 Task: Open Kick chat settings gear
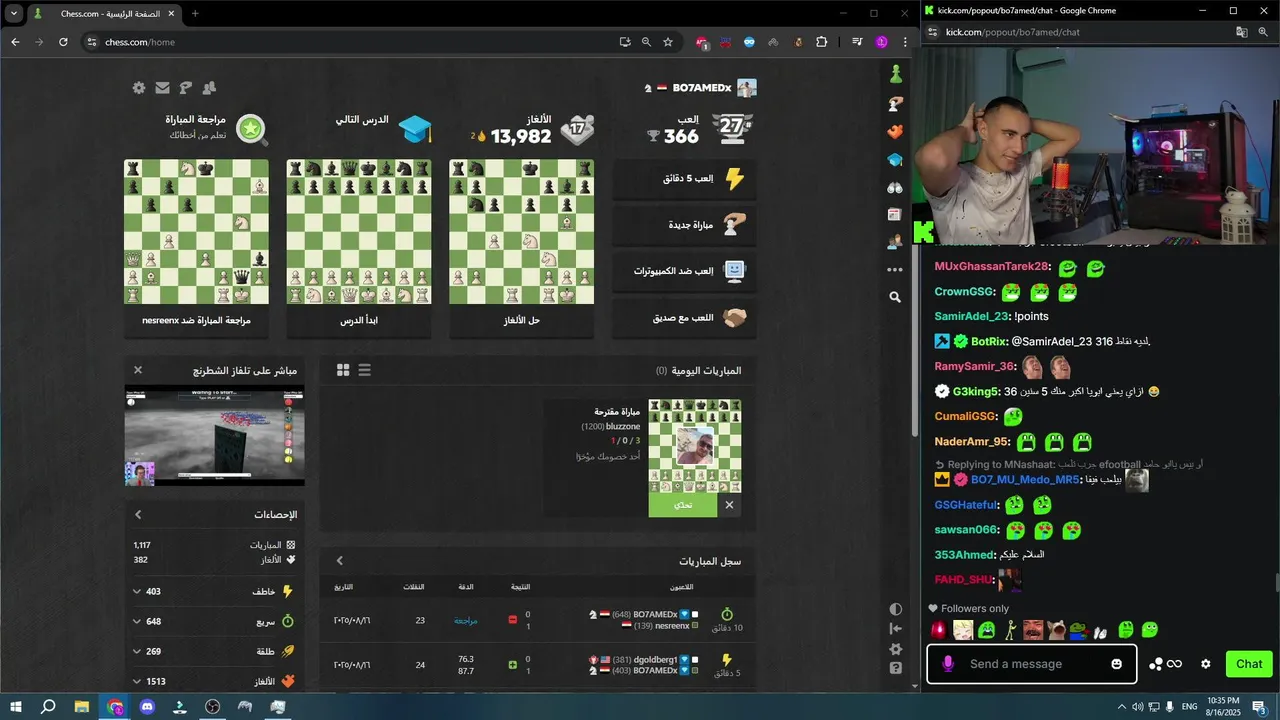pos(1206,664)
